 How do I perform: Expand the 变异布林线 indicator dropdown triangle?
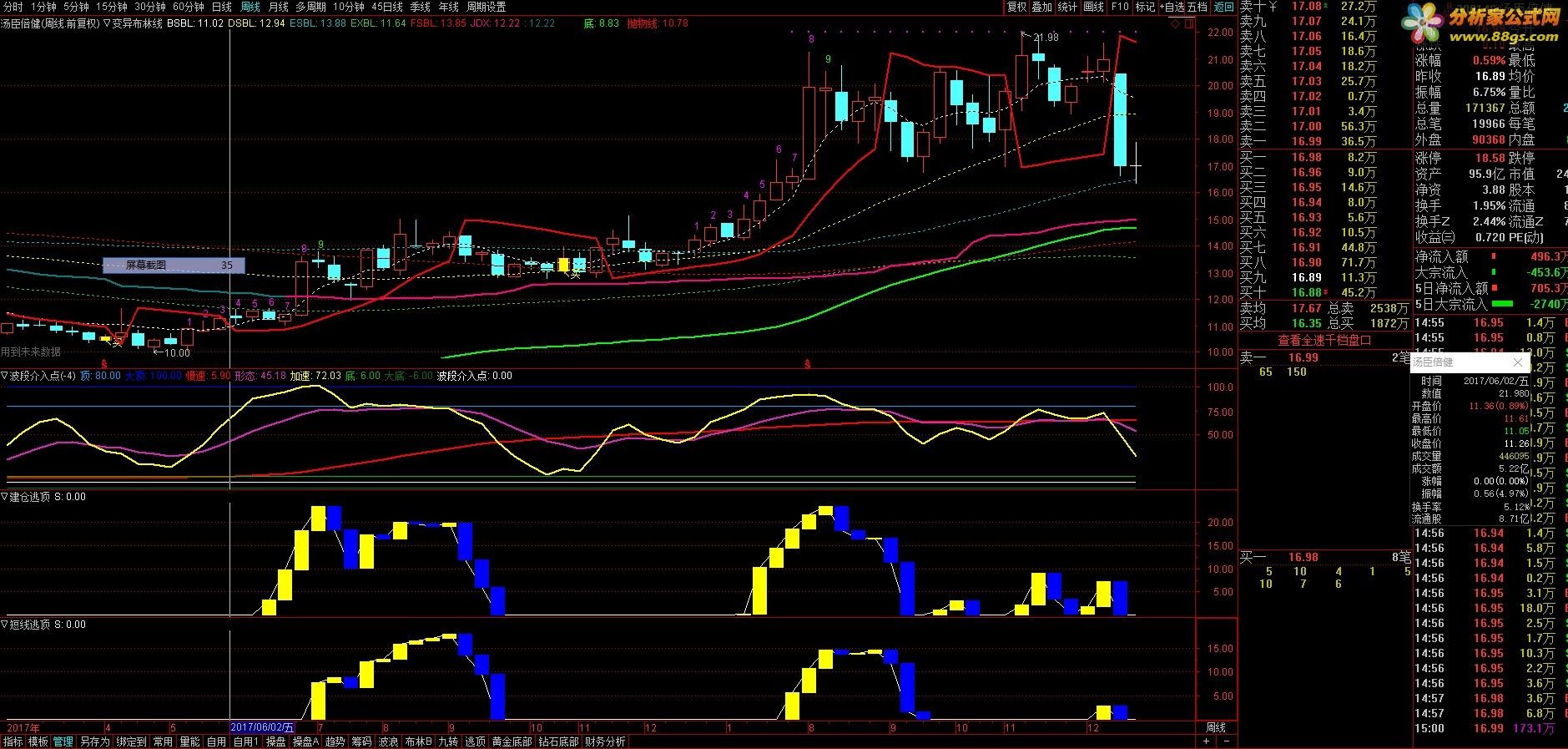107,23
